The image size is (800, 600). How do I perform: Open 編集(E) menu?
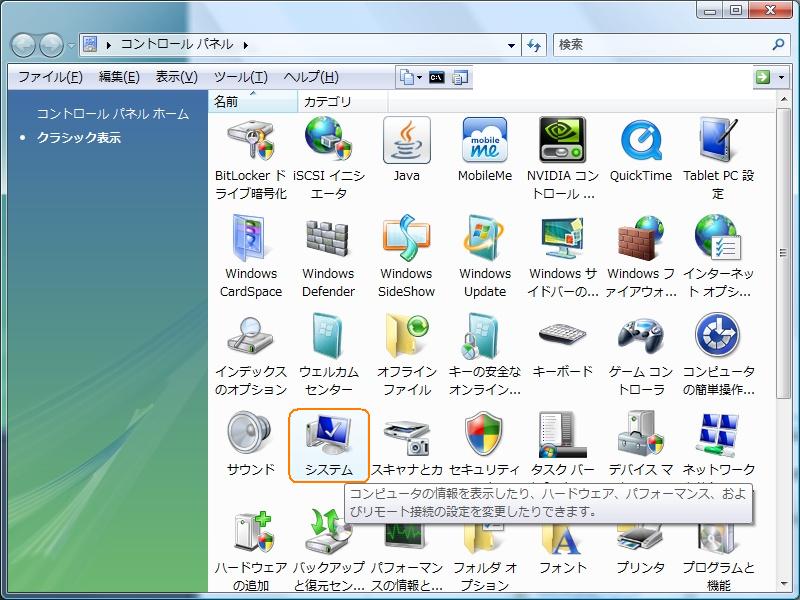tap(119, 77)
